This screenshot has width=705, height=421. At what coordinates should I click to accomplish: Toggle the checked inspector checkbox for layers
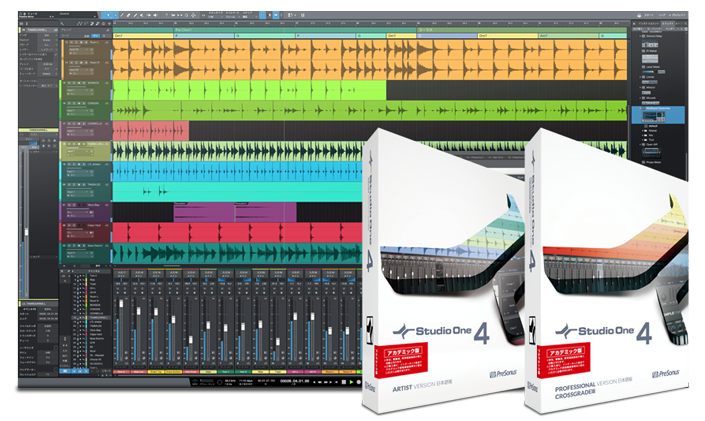click(56, 54)
